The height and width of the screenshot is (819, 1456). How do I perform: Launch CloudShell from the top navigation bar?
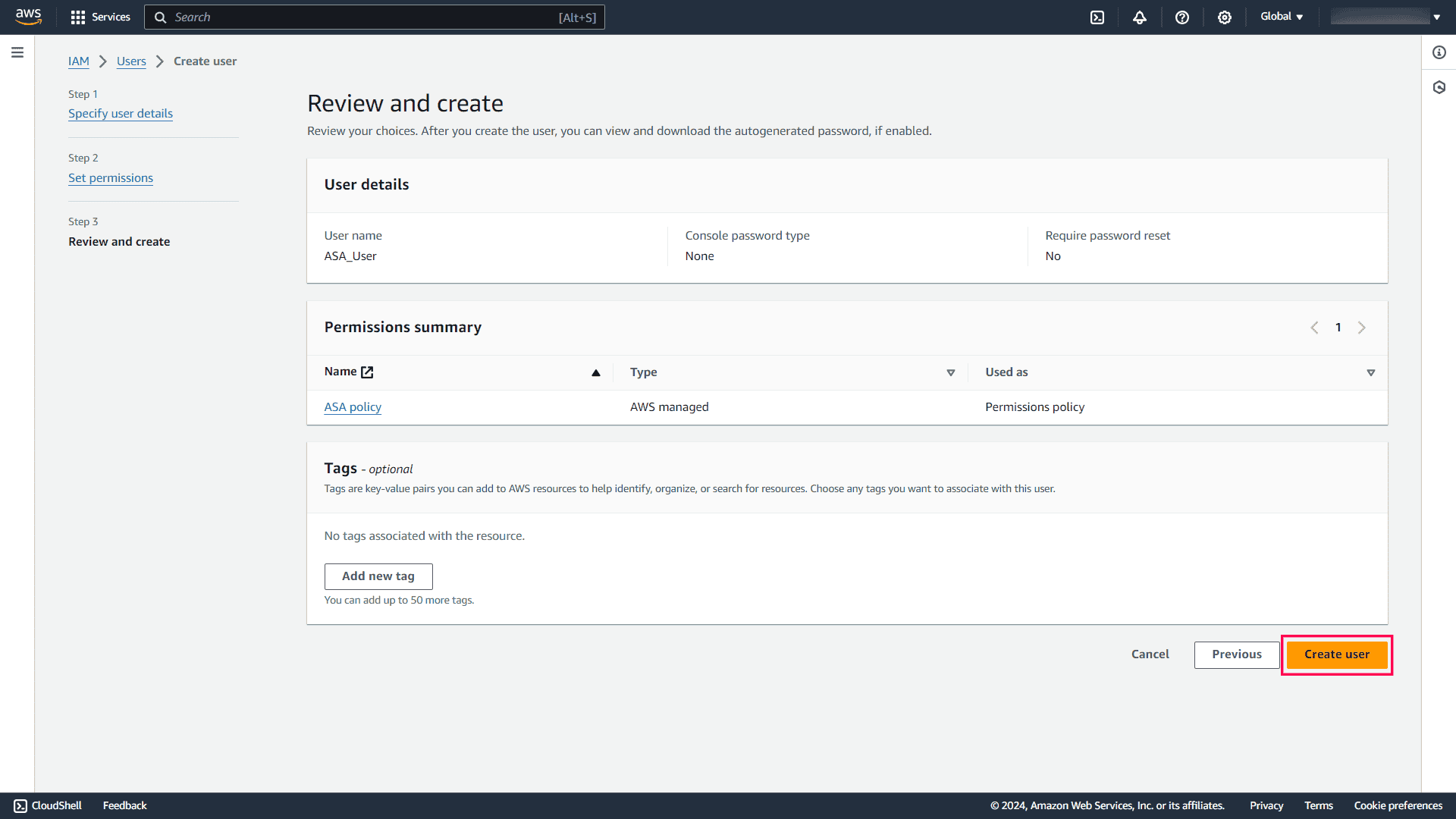coord(1097,17)
